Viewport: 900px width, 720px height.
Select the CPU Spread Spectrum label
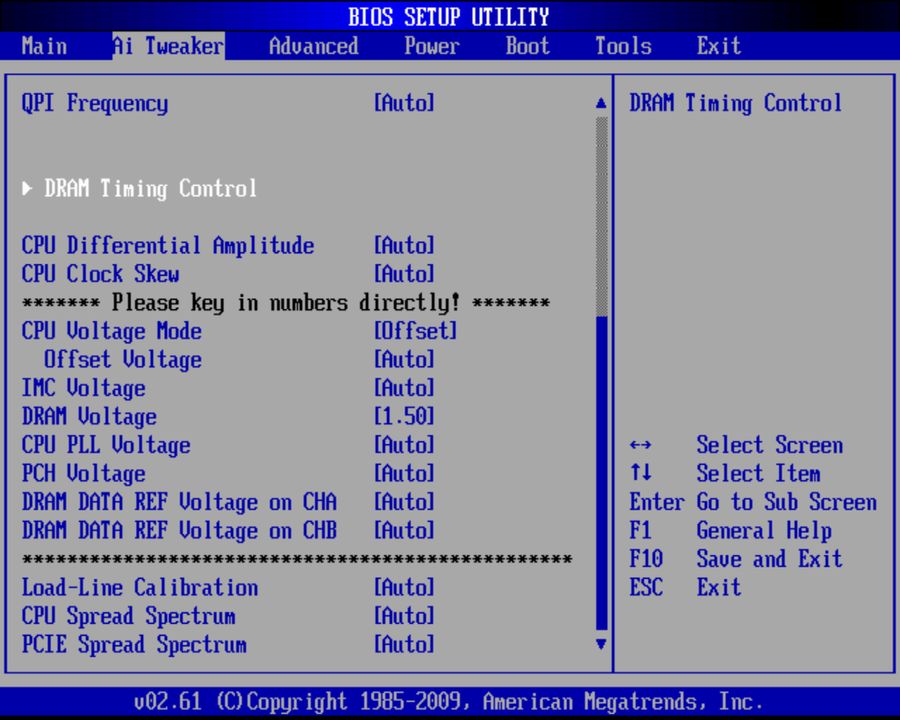tap(128, 617)
